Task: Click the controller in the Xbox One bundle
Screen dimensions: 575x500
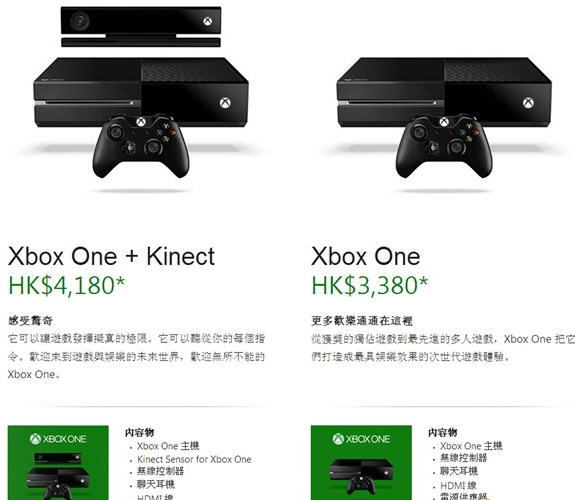Action: tap(444, 147)
